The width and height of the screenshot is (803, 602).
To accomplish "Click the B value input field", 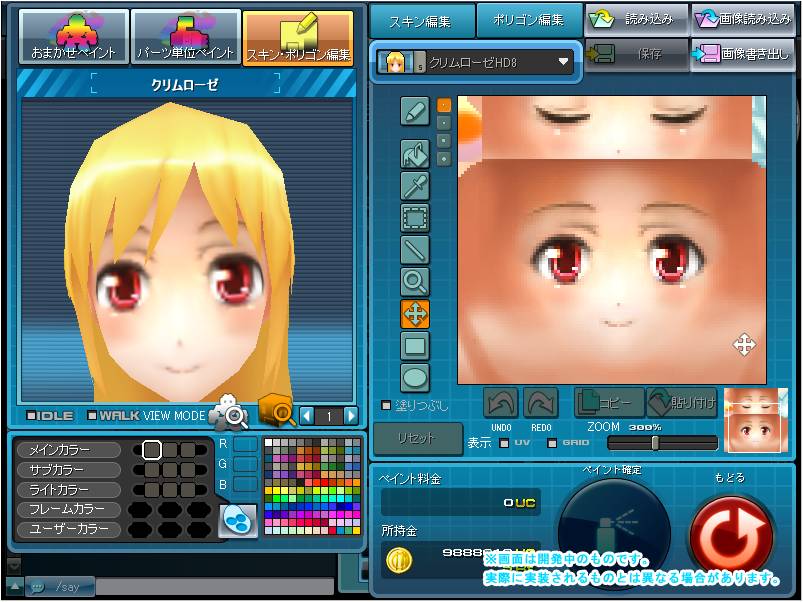I will [245, 484].
